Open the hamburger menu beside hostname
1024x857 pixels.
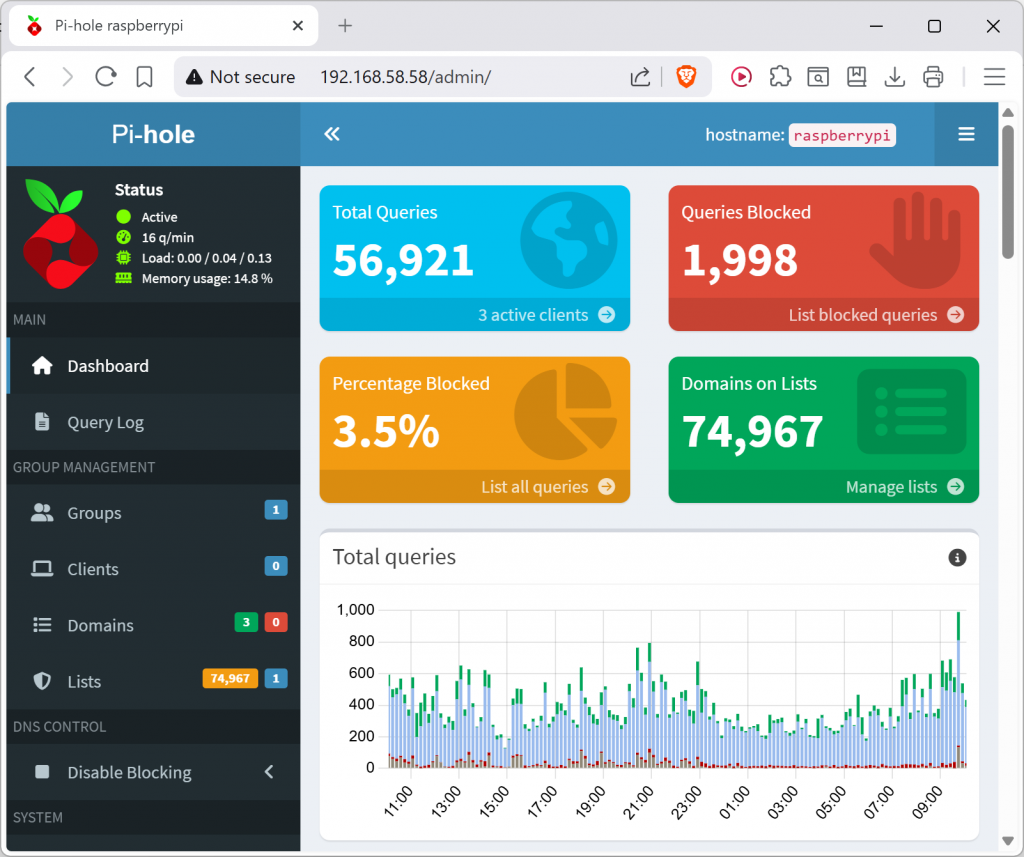click(966, 134)
